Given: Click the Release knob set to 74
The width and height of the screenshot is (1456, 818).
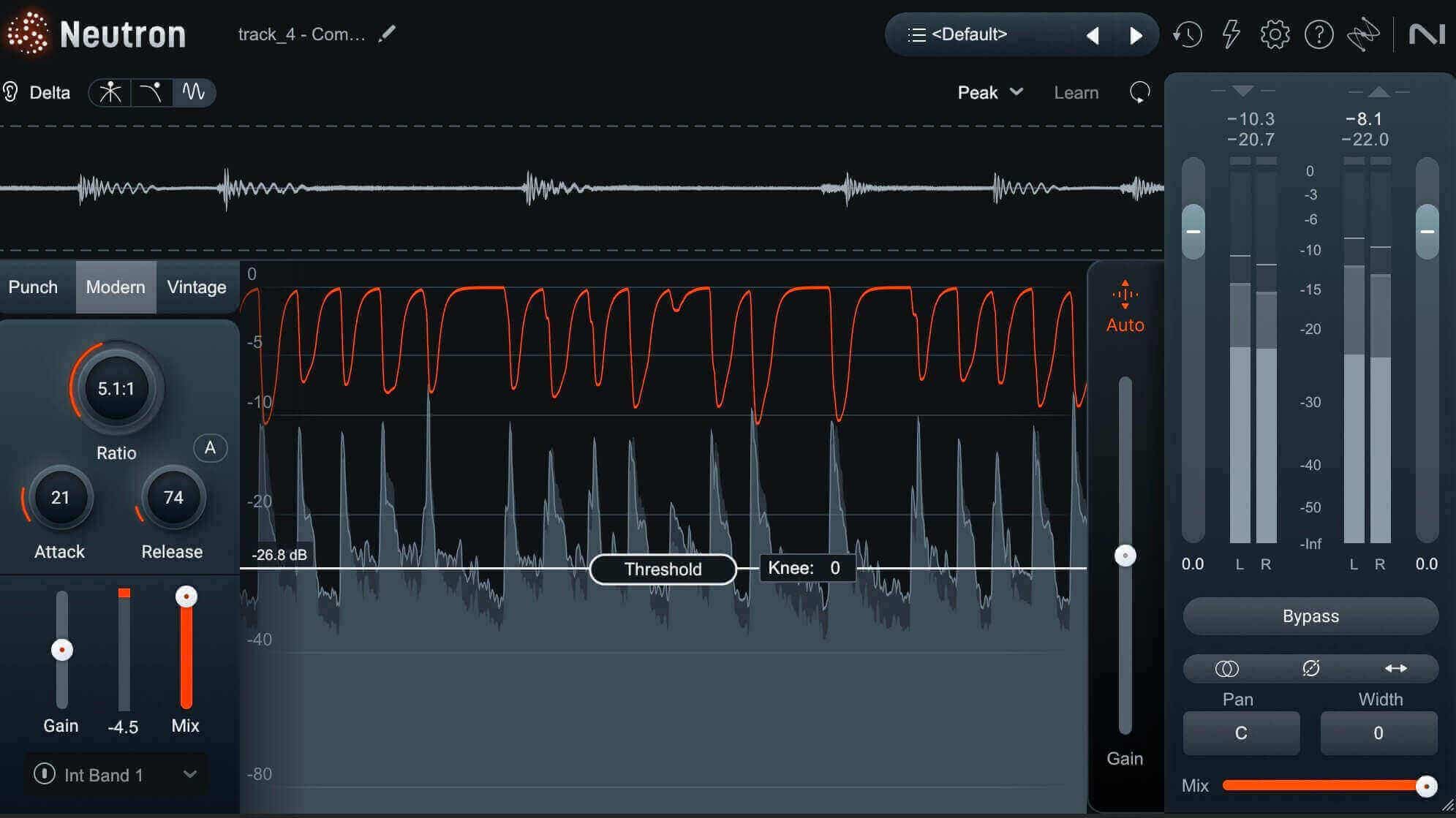Looking at the screenshot, I should click(173, 497).
